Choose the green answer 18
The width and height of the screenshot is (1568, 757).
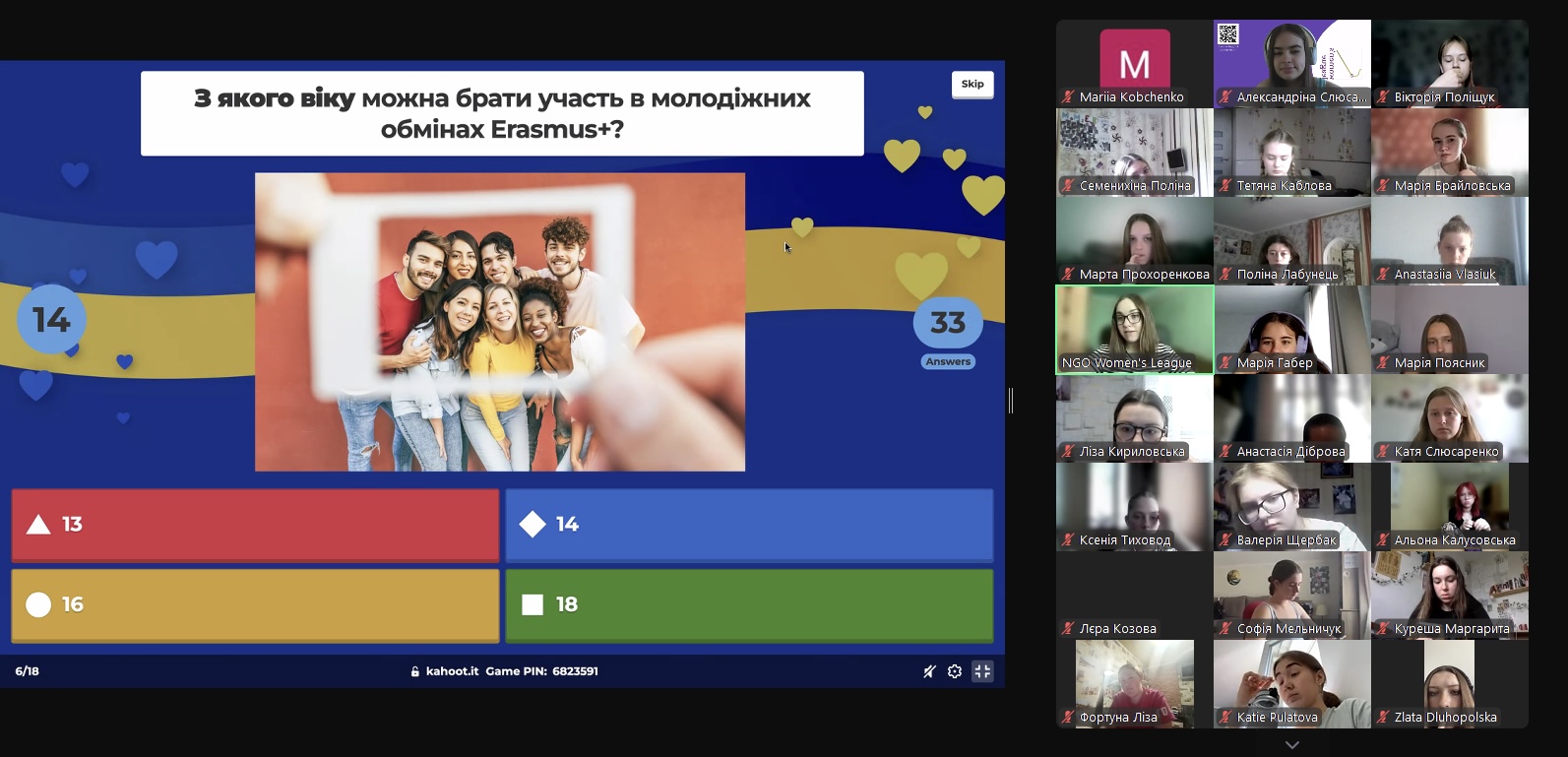pos(749,604)
